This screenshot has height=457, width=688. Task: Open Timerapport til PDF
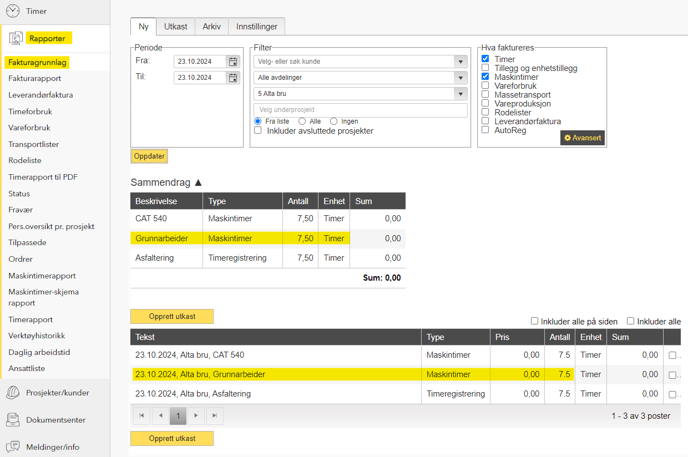click(x=43, y=177)
